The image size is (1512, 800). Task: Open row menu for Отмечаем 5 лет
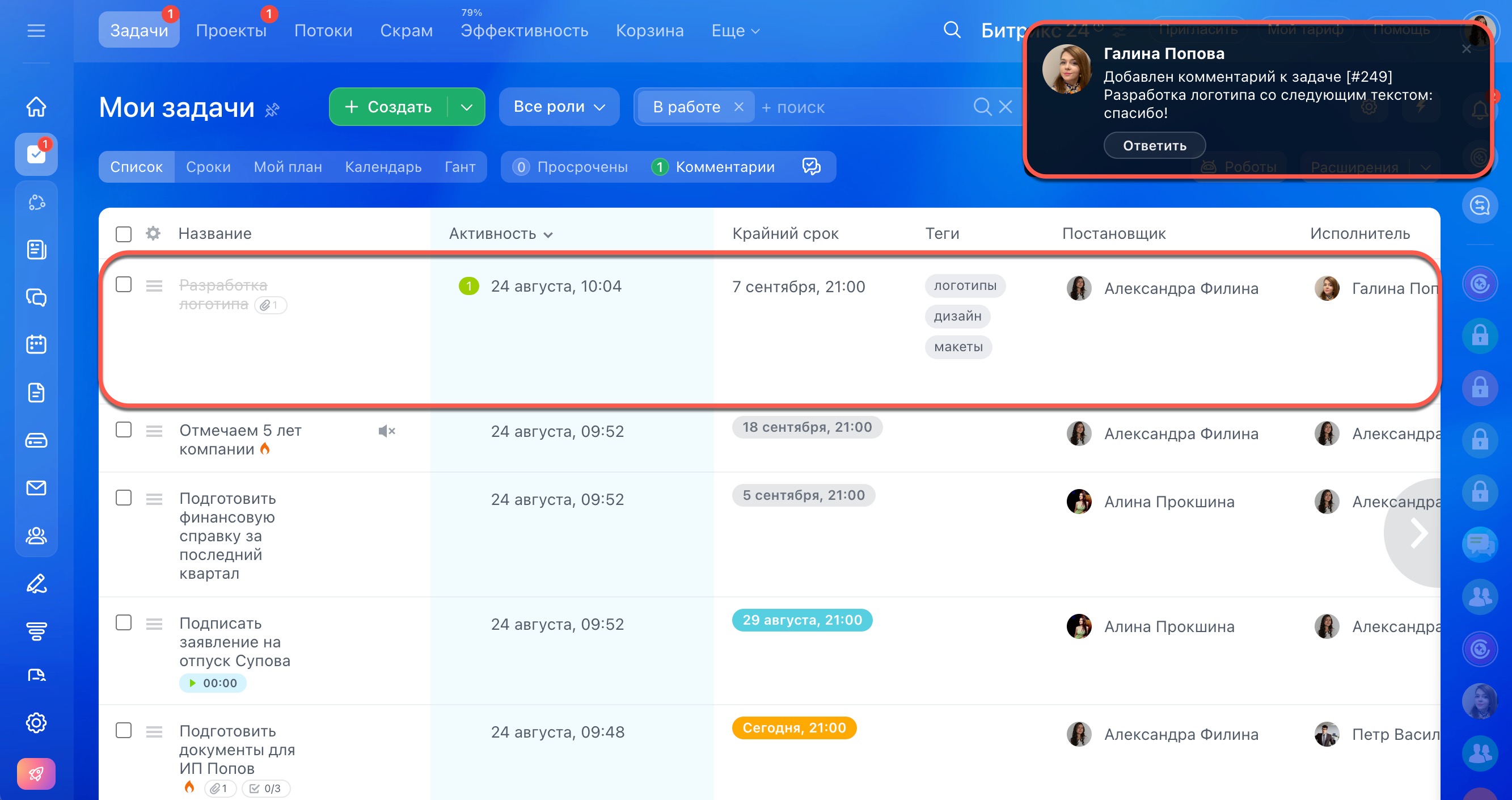click(x=154, y=431)
